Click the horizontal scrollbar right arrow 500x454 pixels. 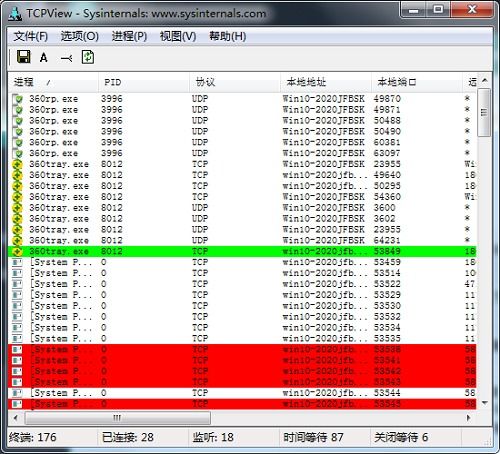pos(469,418)
